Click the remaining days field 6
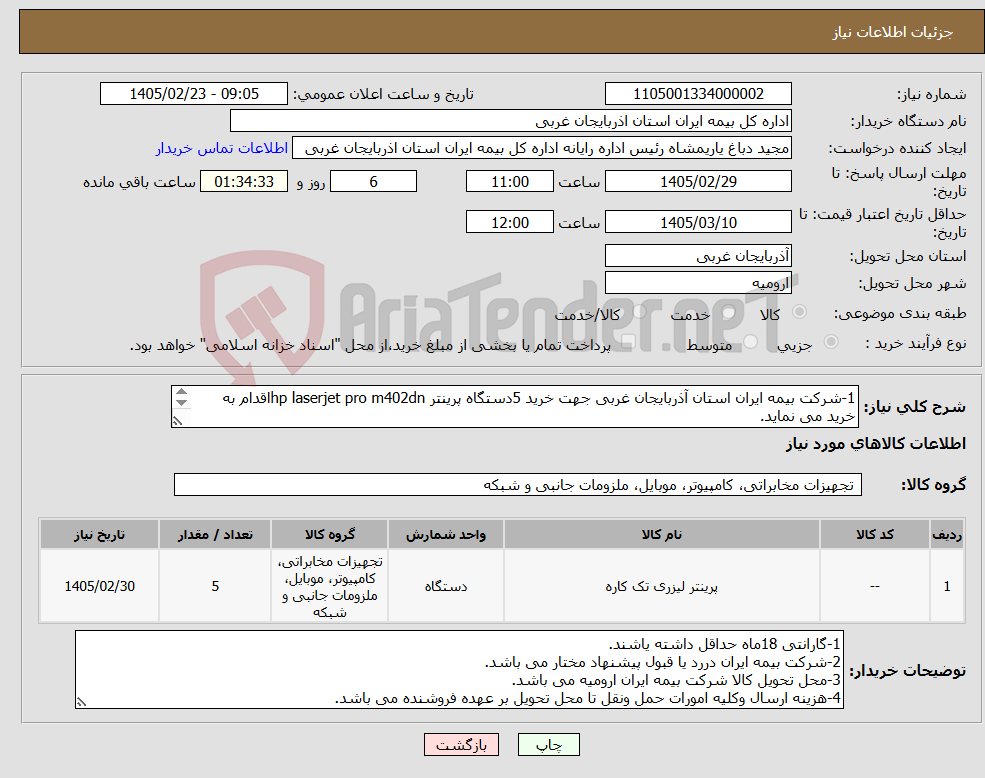The height and width of the screenshot is (778, 985). 373,182
